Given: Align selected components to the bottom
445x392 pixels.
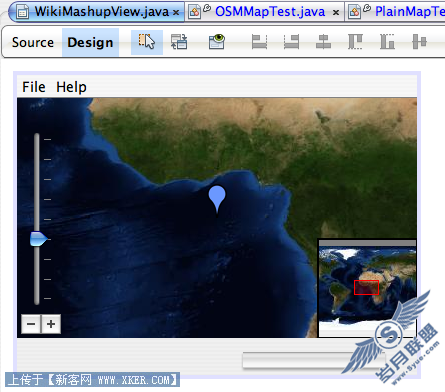Looking at the screenshot, I should point(387,42).
